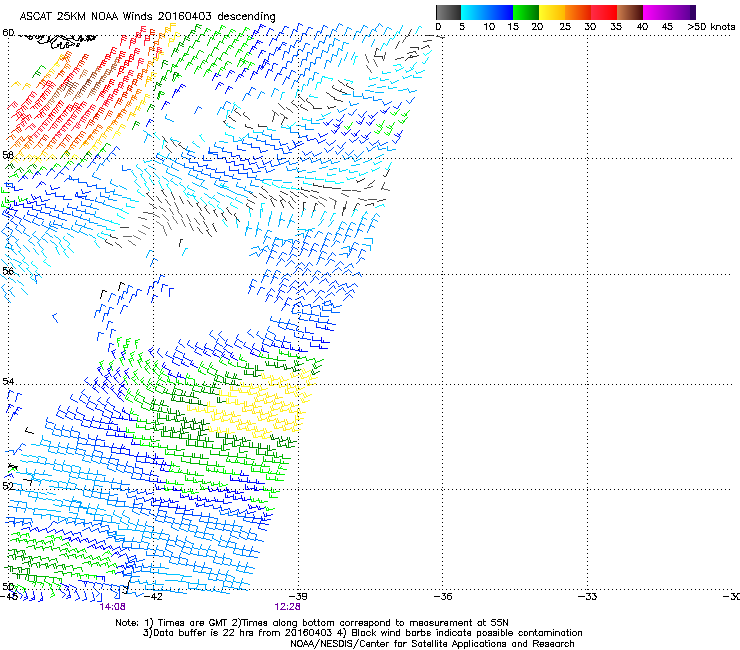Pick the brown 35–40 knots legend segment
The height and width of the screenshot is (650, 740).
pos(630,12)
